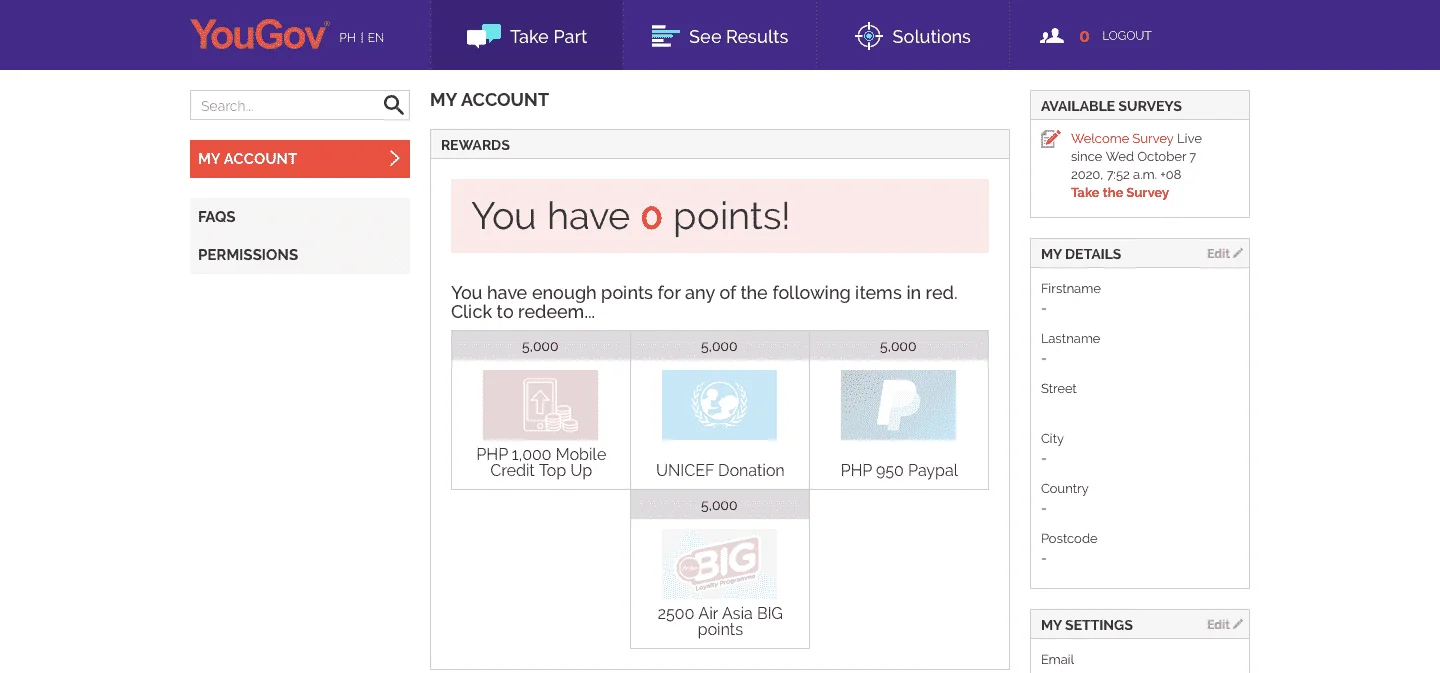Open the FAQs sidebar item
Image resolution: width=1440 pixels, height=673 pixels.
[300, 216]
